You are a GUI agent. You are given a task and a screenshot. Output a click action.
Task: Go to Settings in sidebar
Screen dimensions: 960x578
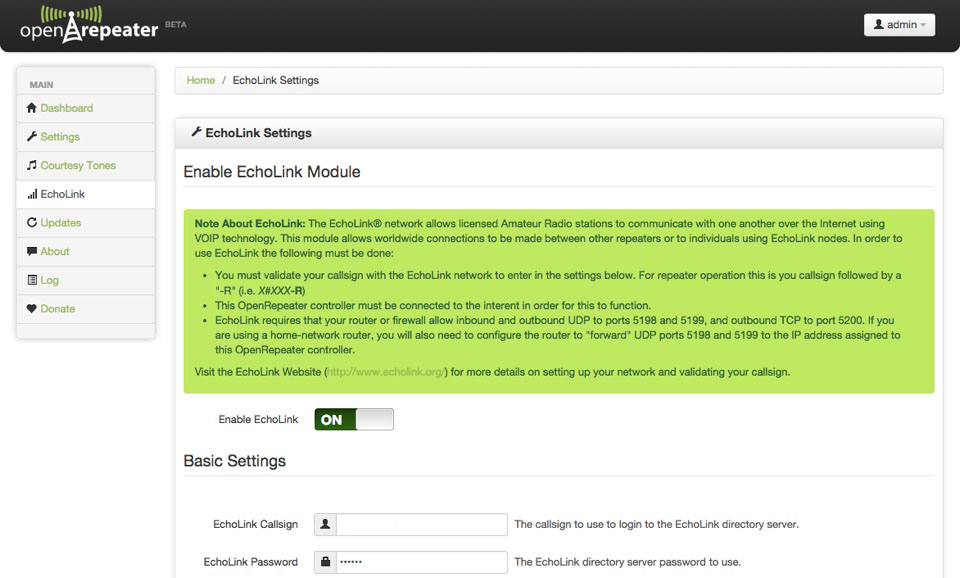[x=86, y=137]
